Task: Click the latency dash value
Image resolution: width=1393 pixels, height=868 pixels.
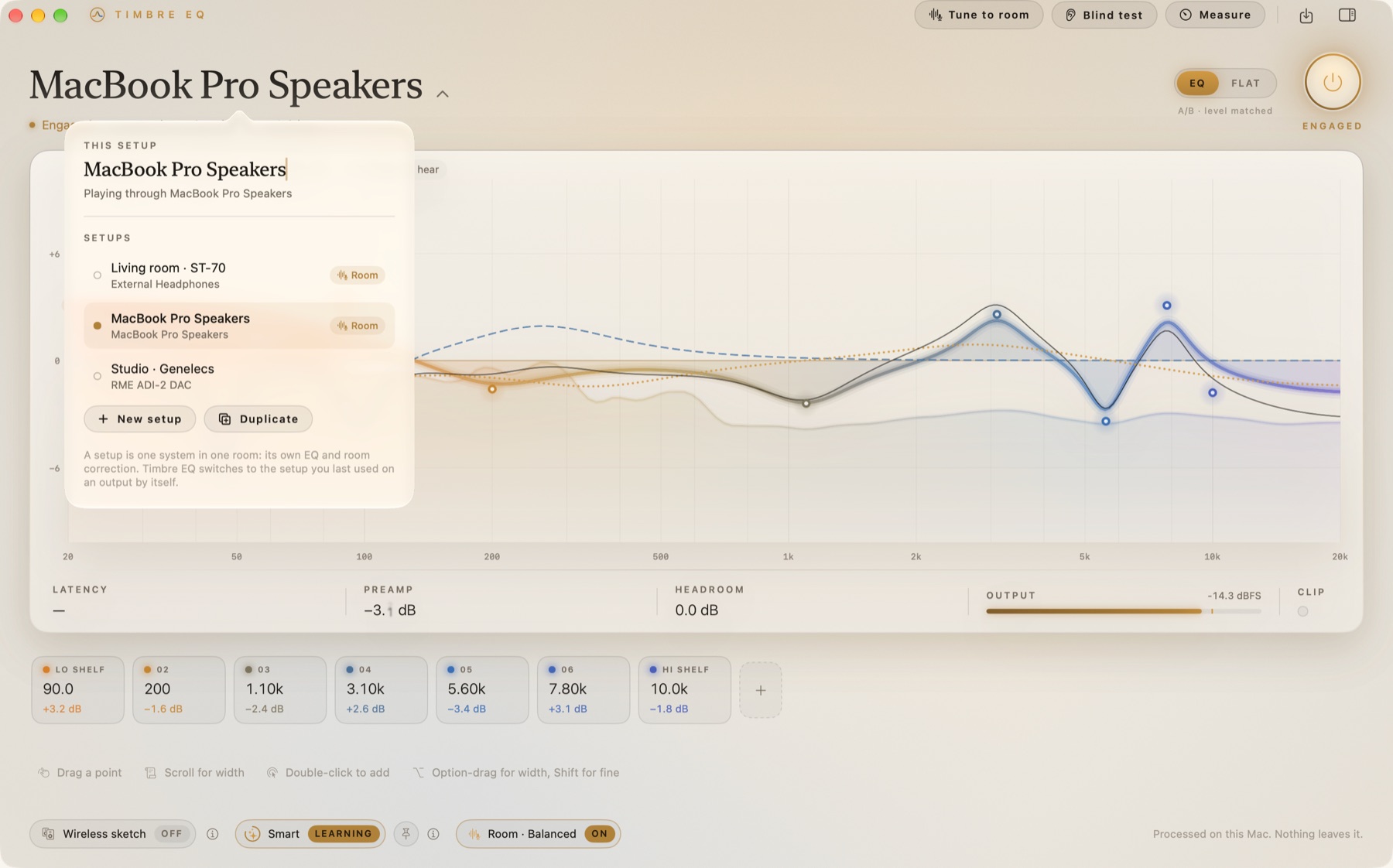Action: coord(59,610)
